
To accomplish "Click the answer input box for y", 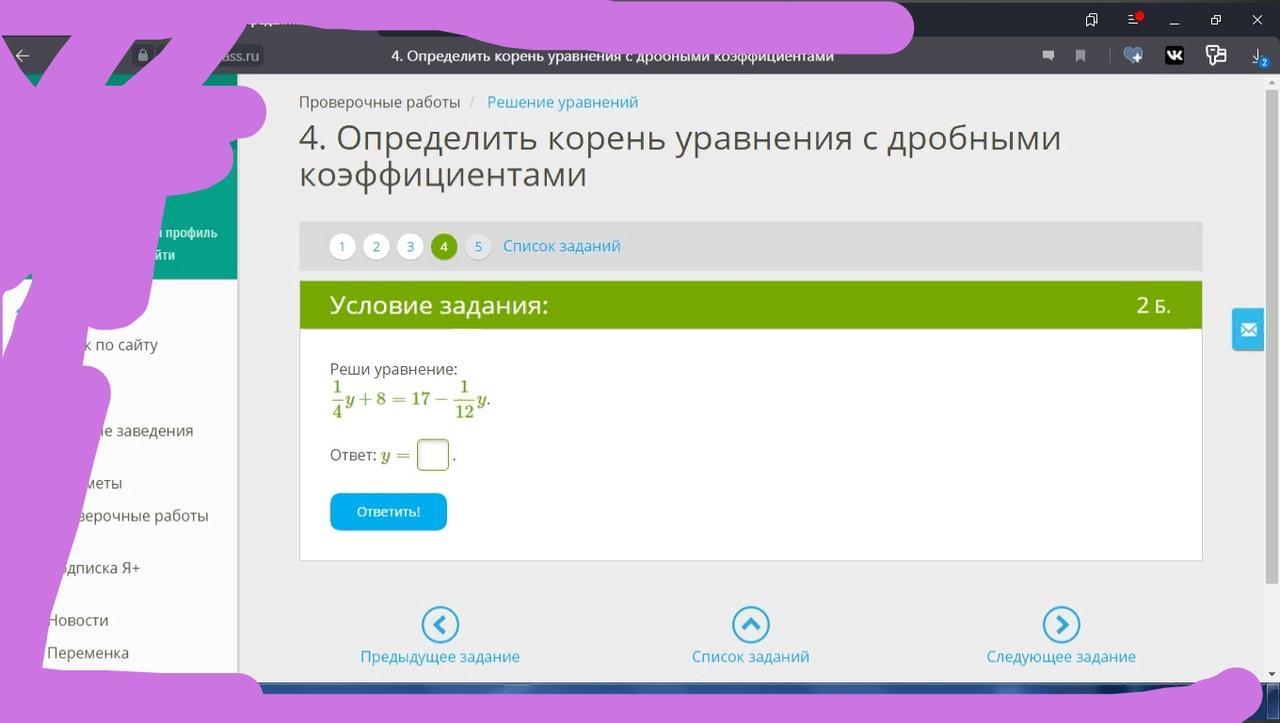I will 432,455.
